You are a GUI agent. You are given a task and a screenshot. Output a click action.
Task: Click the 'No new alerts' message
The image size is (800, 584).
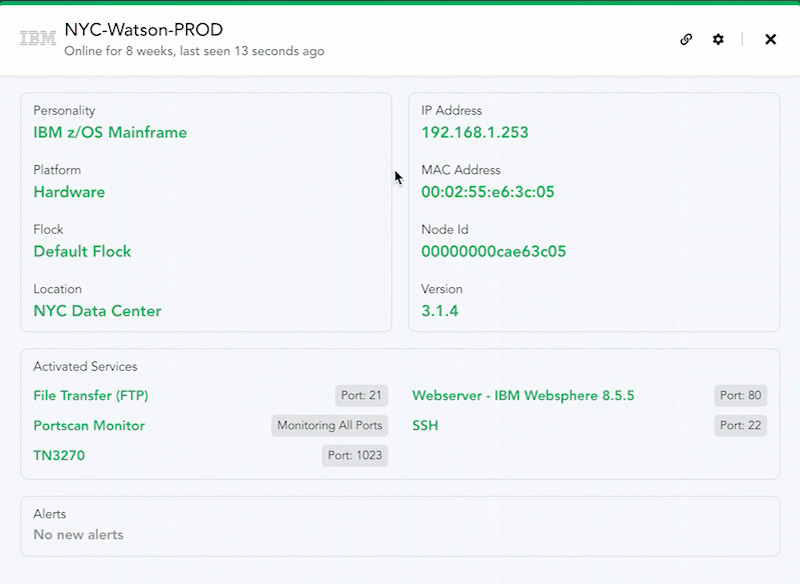(79, 535)
